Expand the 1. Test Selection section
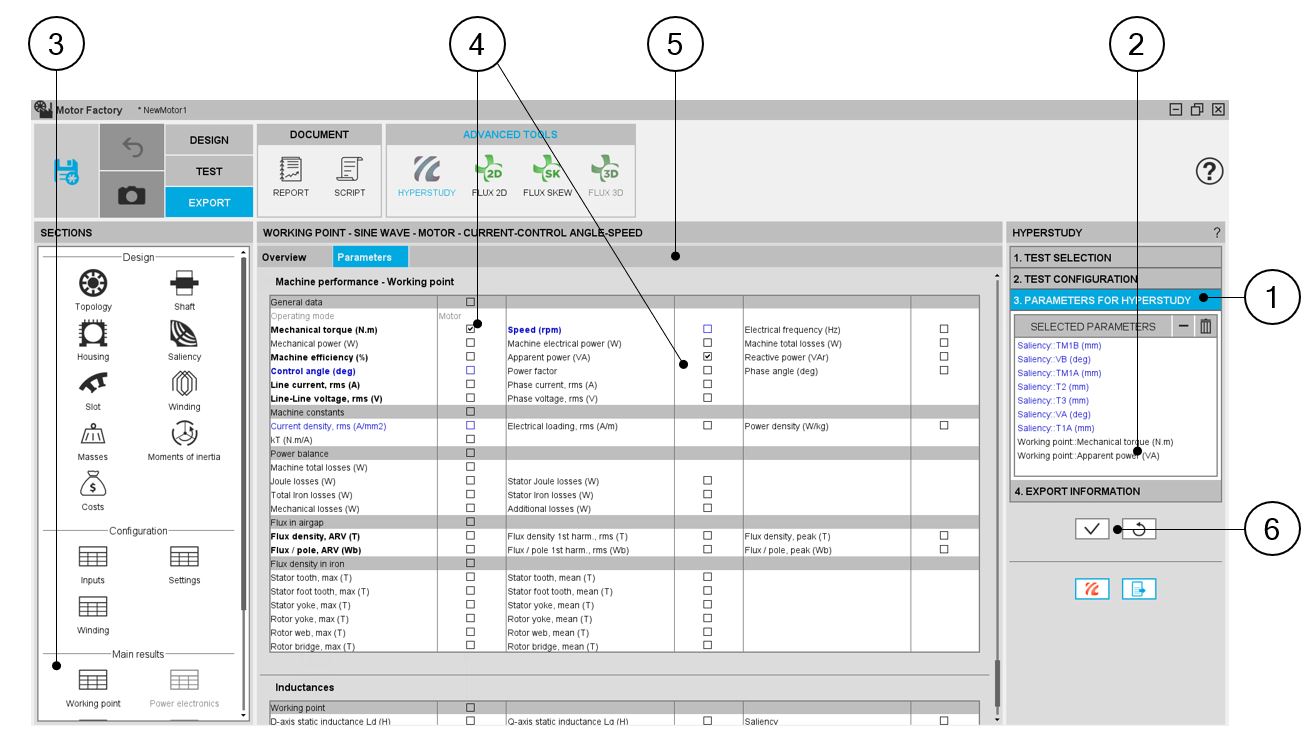The image size is (1312, 742). (x=1115, y=257)
